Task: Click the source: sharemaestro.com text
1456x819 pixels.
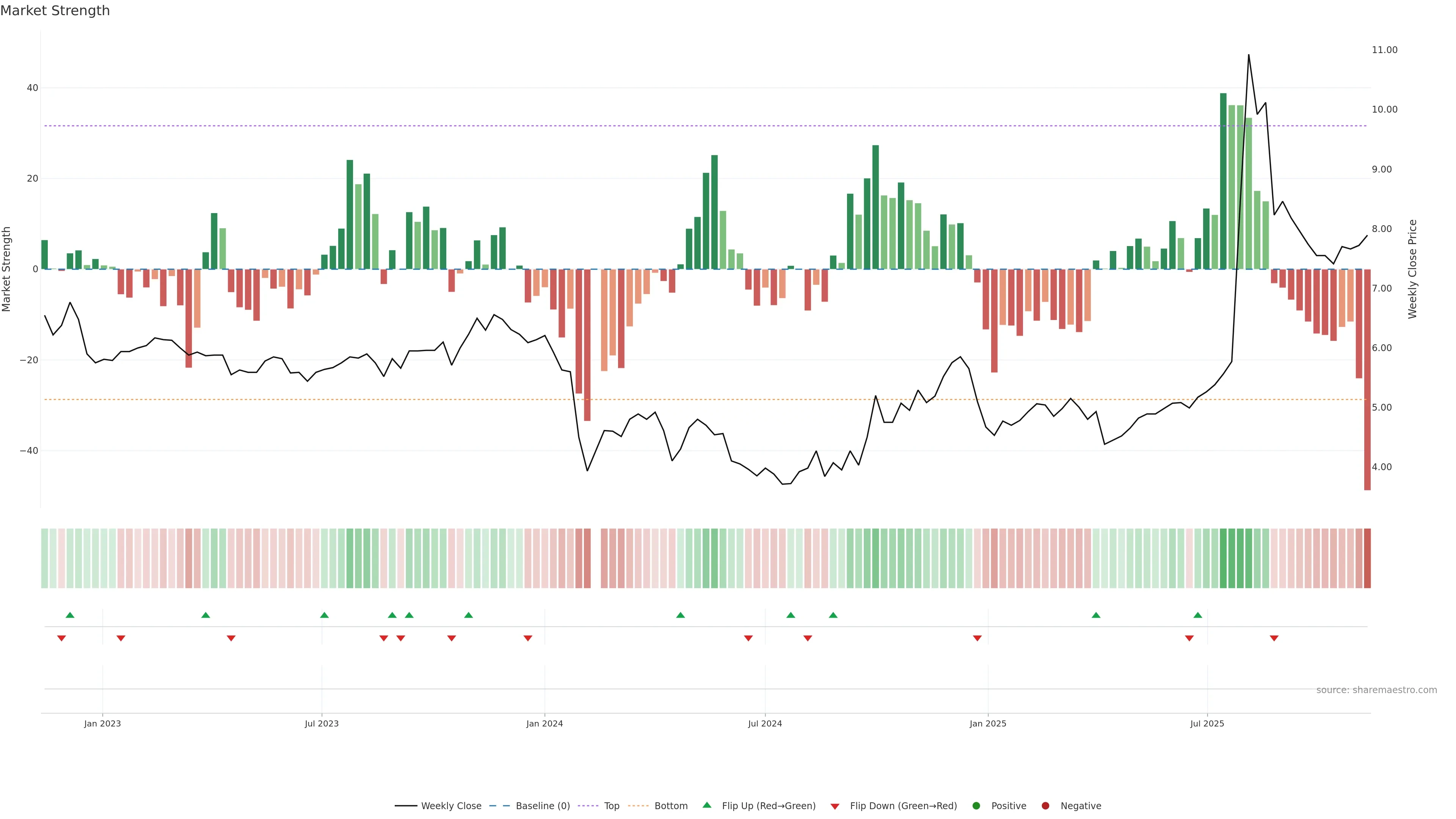Action: coord(1376,690)
